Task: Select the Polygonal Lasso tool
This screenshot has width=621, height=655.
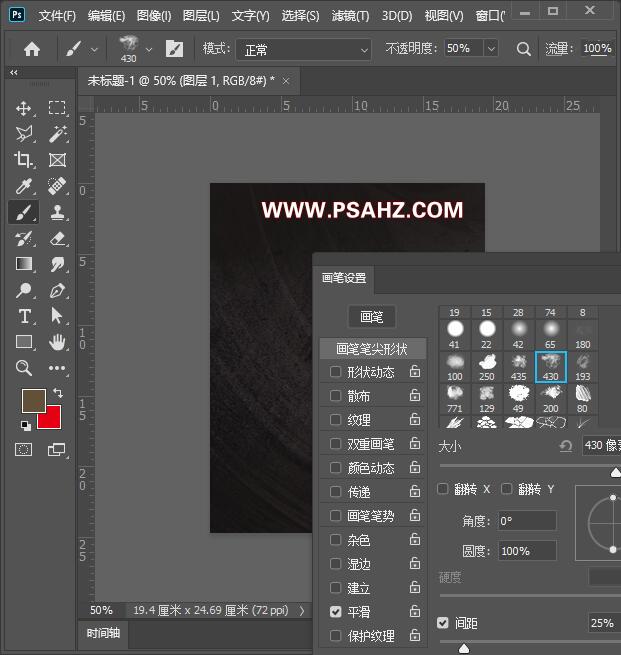Action: (23, 134)
